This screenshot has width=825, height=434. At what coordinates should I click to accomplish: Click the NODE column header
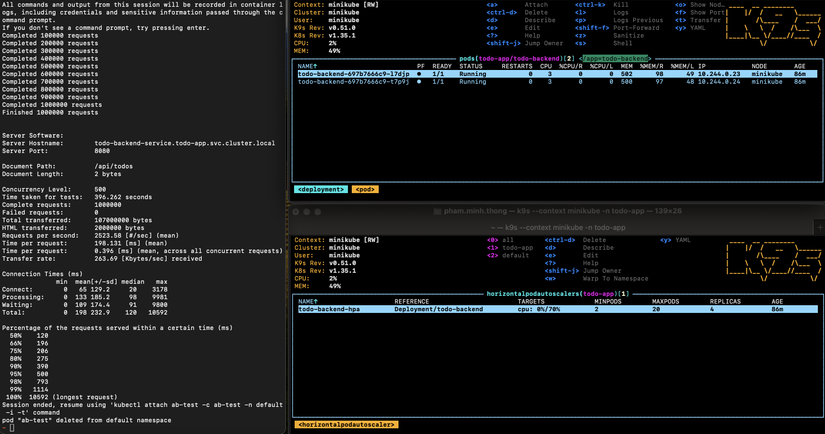click(x=759, y=66)
